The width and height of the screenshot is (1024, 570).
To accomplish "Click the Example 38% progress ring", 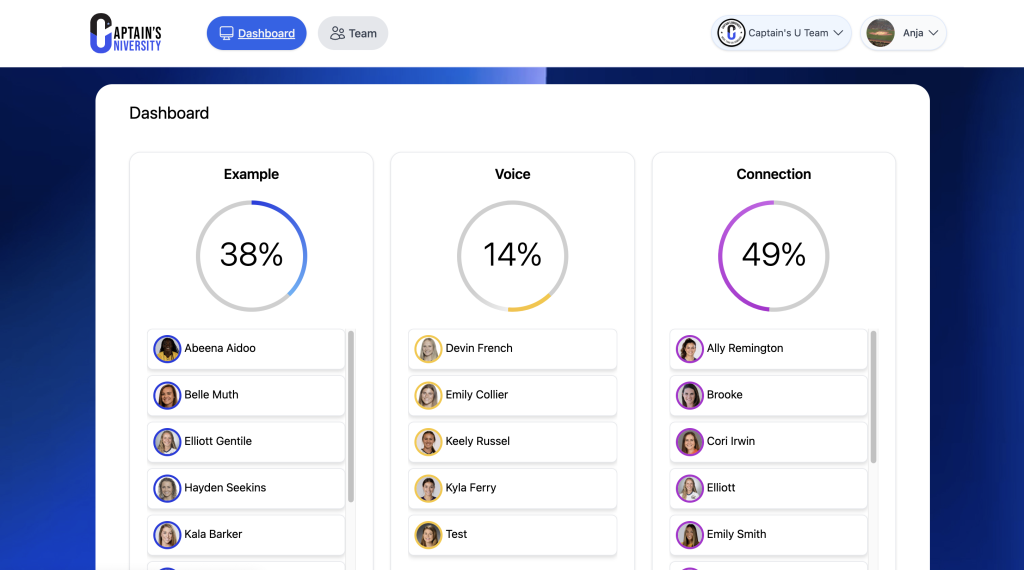I will 251,256.
